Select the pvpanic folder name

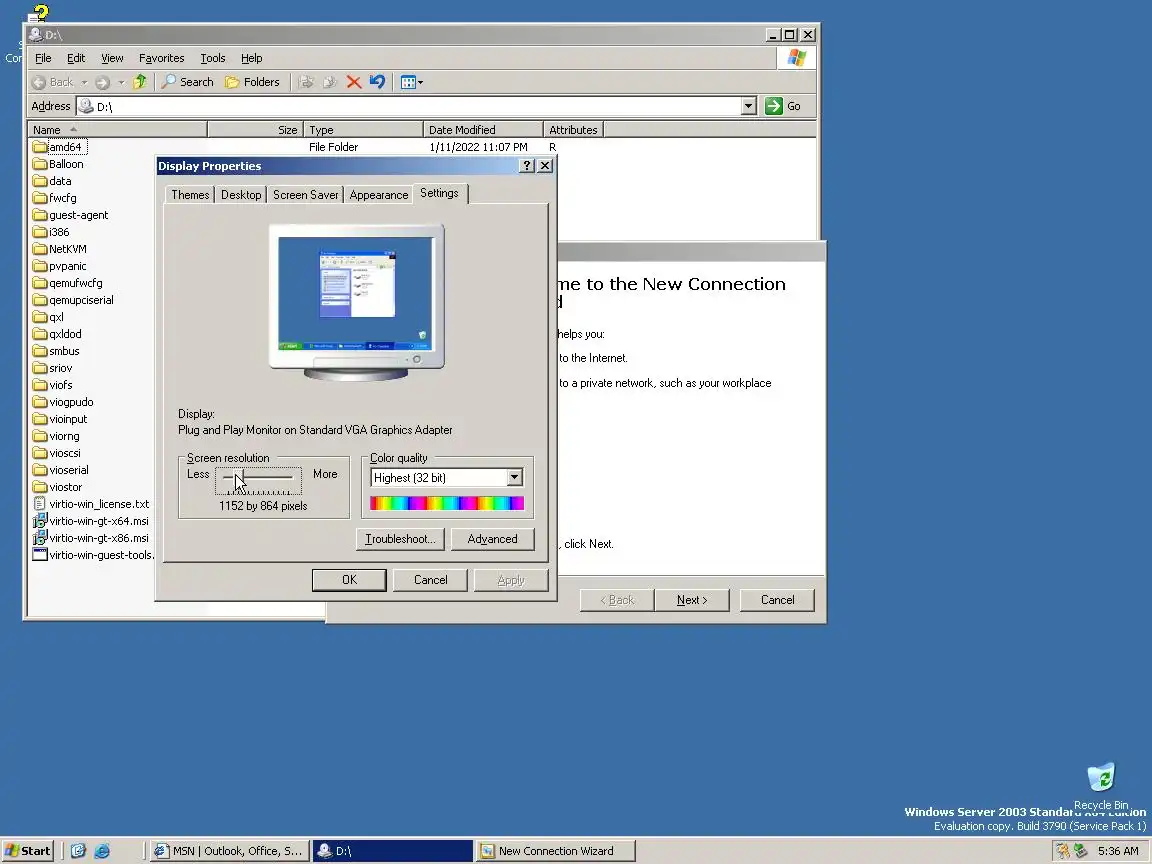[68, 266]
